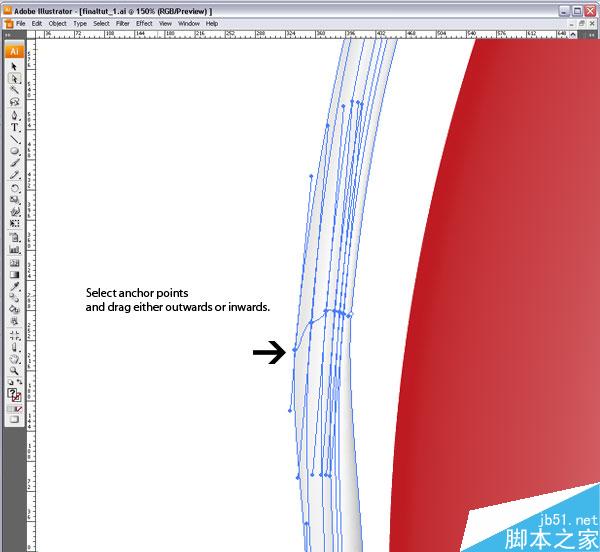
Task: Choose the Line Segment tool
Action: 14,139
